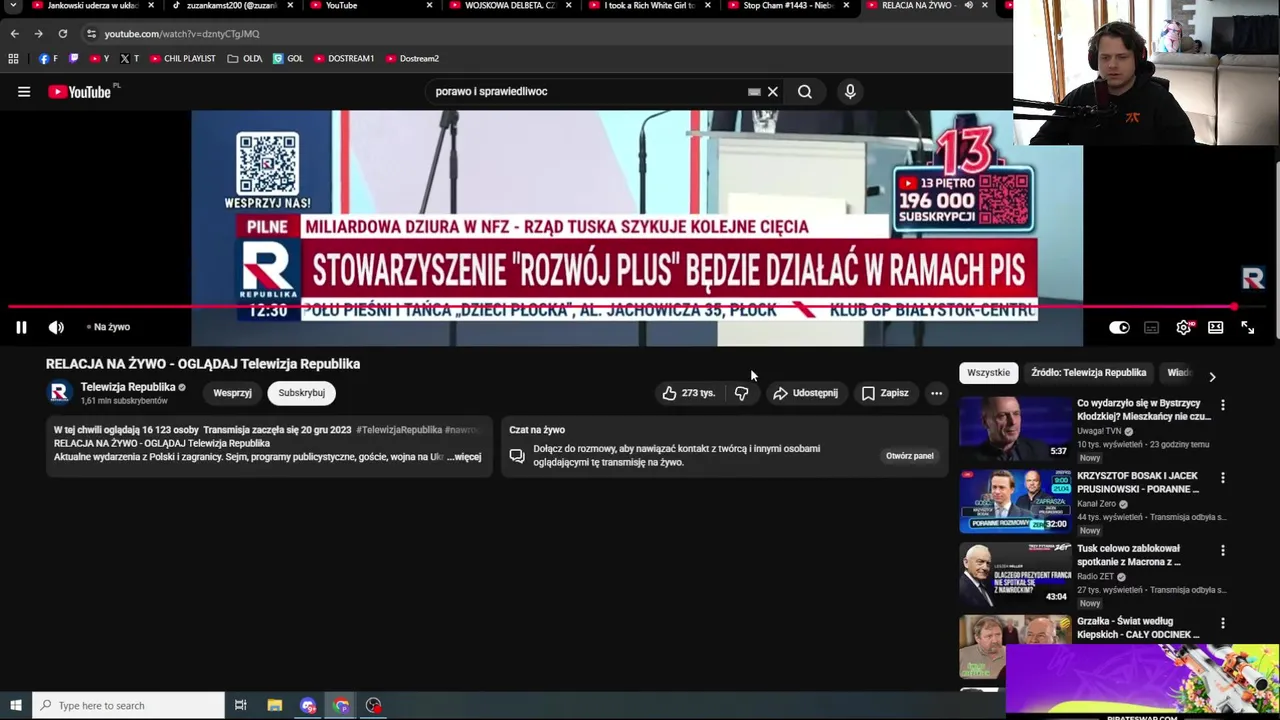Click the search magnifier button

805,92
